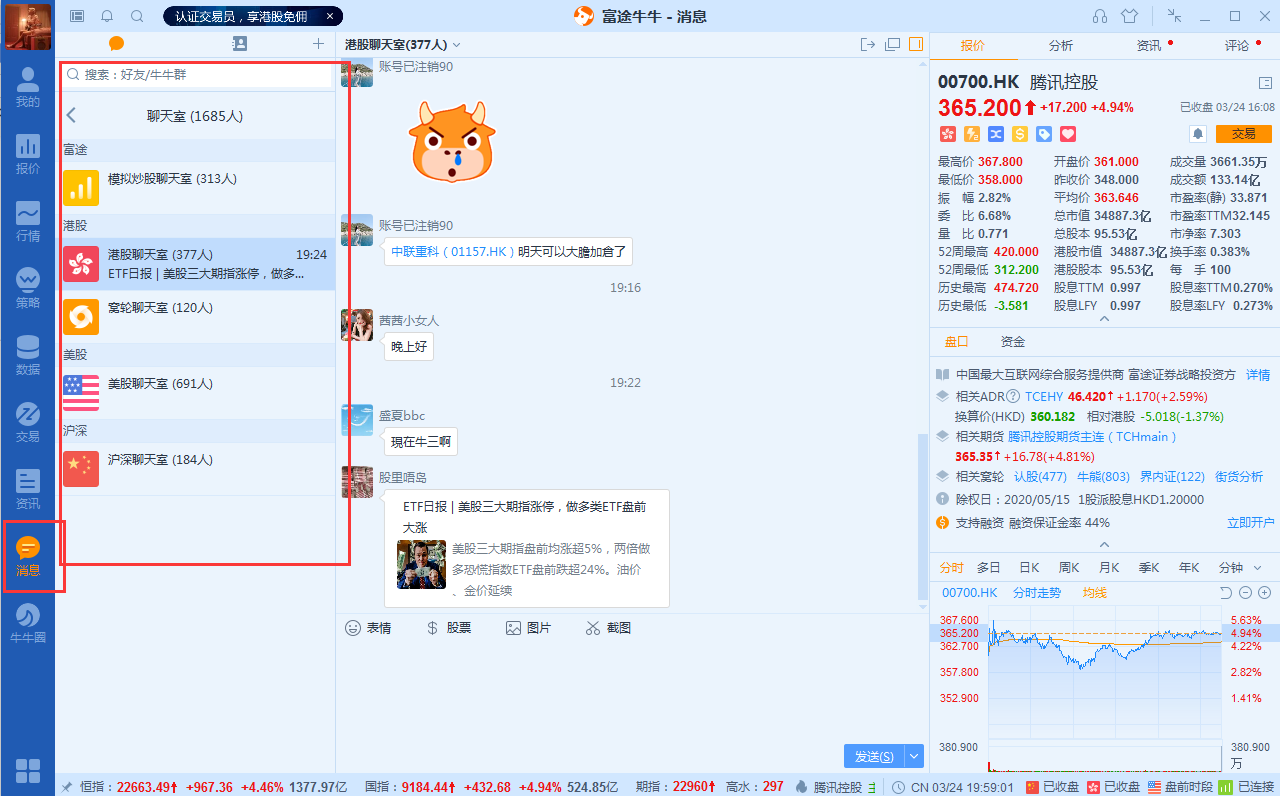Open the 资讯 news sidebar section
This screenshot has width=1280, height=796.
[28, 490]
